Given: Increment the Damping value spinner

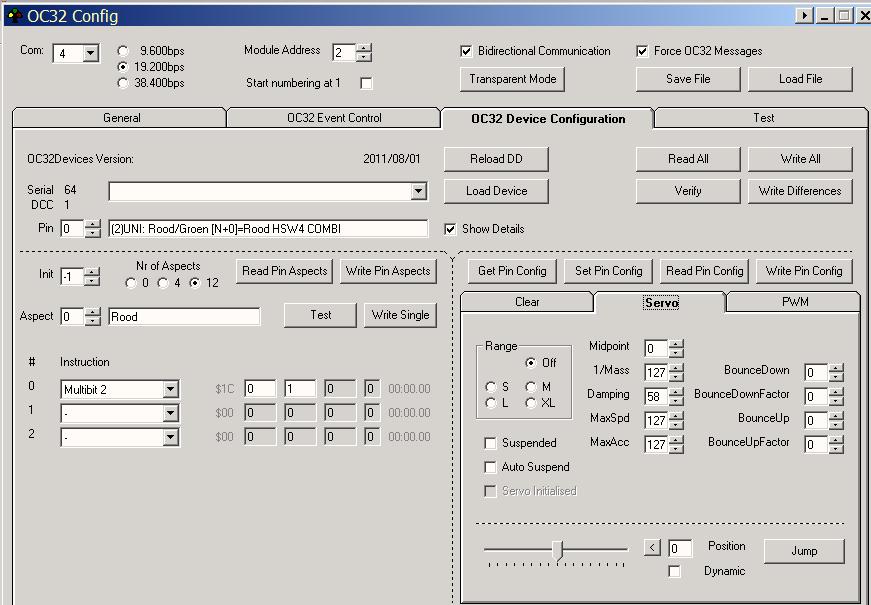Looking at the screenshot, I should [x=677, y=391].
